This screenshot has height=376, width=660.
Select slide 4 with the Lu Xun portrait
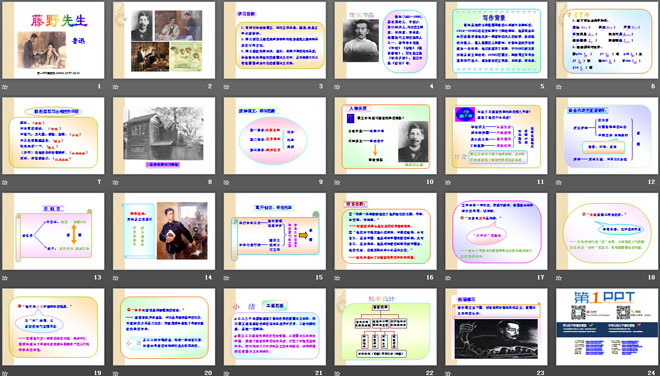coord(385,40)
